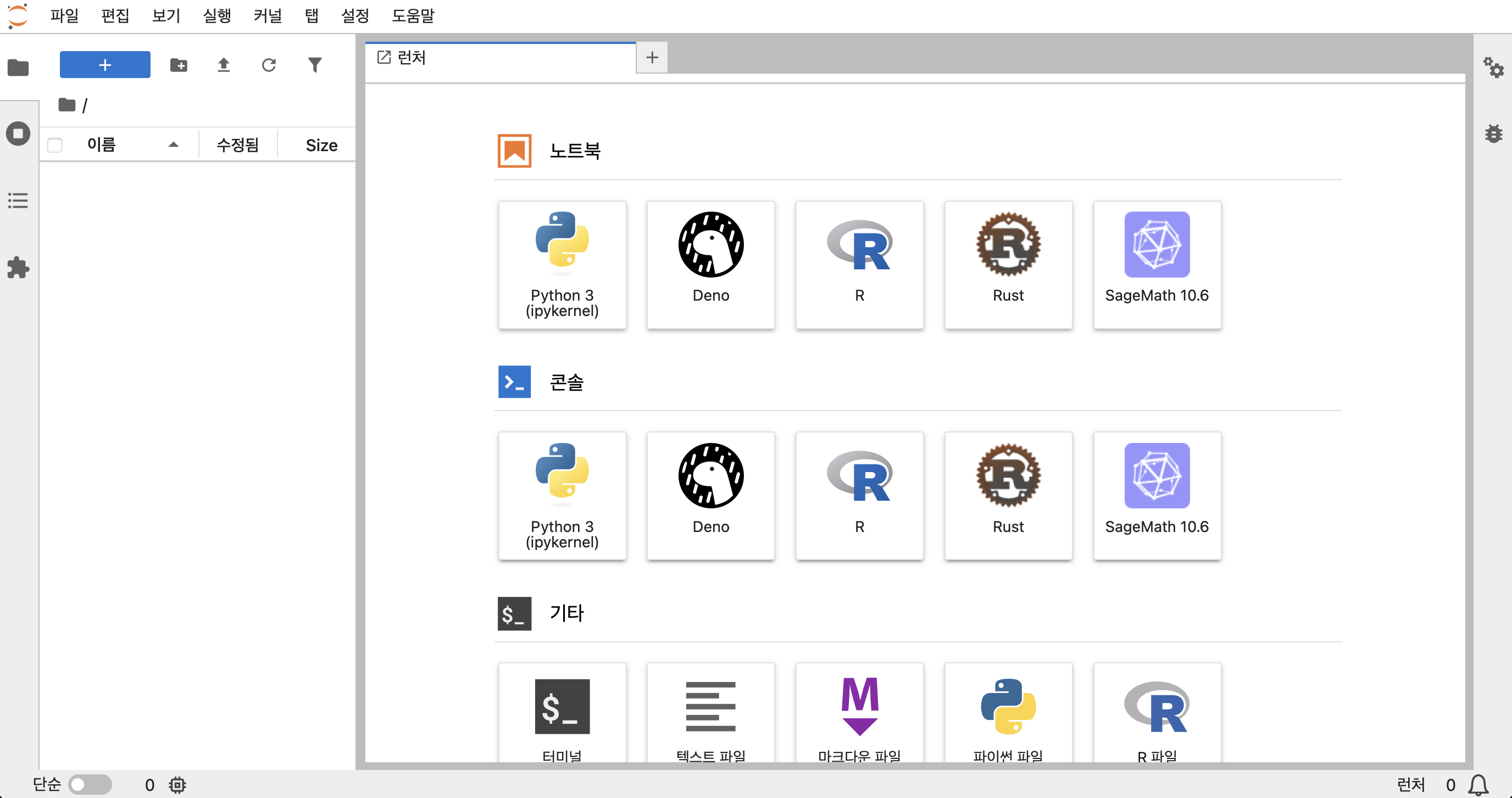Launch a Rust notebook
1512x798 pixels.
coord(1008,265)
